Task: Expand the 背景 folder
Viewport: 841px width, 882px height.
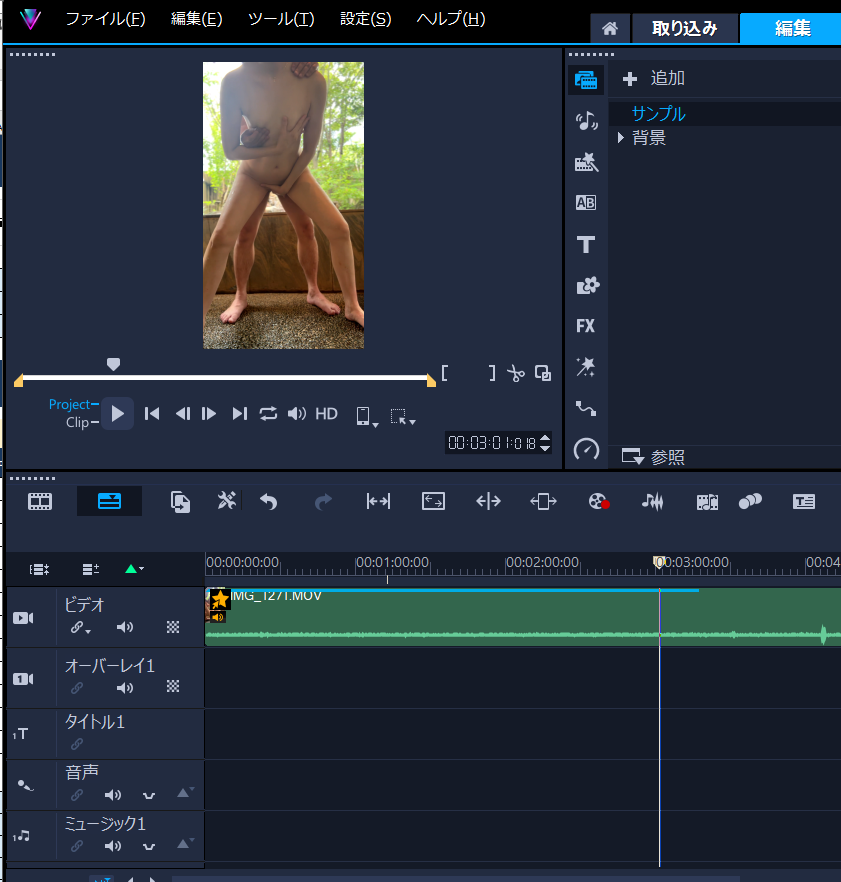Action: (x=620, y=138)
